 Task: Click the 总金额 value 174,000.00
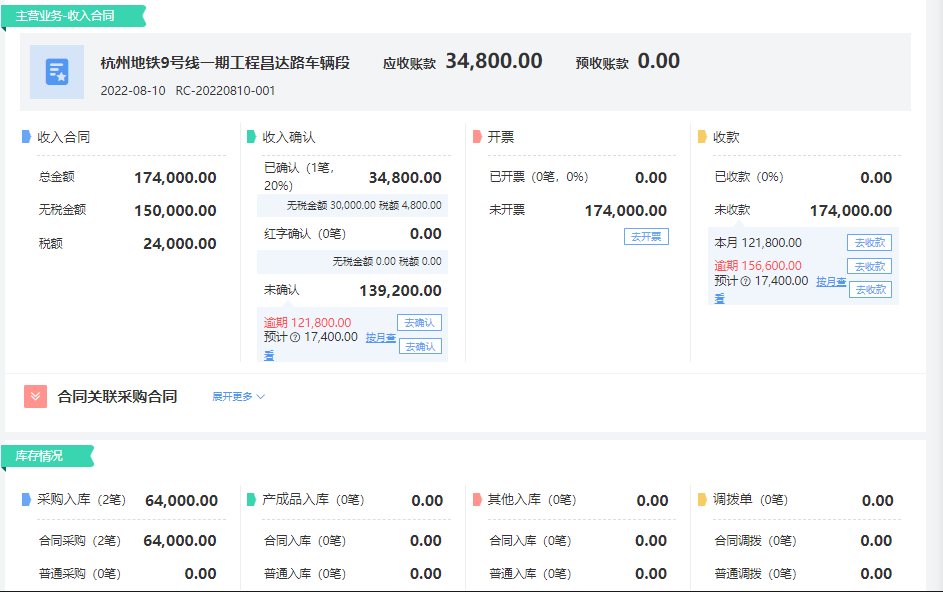click(x=175, y=177)
